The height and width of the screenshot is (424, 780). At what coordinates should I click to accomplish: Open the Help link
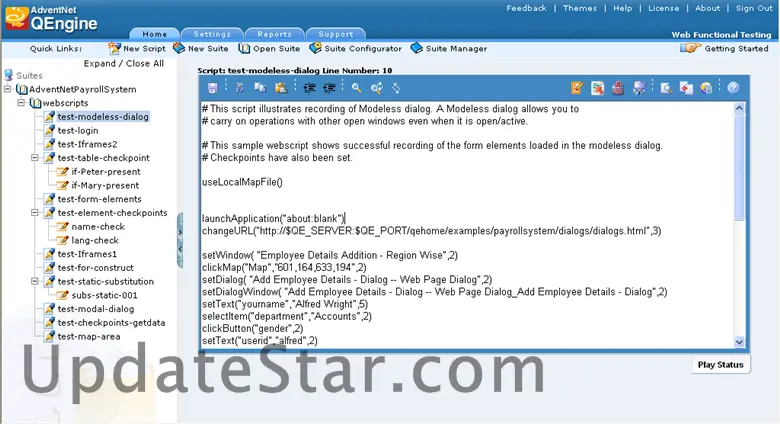tap(622, 8)
